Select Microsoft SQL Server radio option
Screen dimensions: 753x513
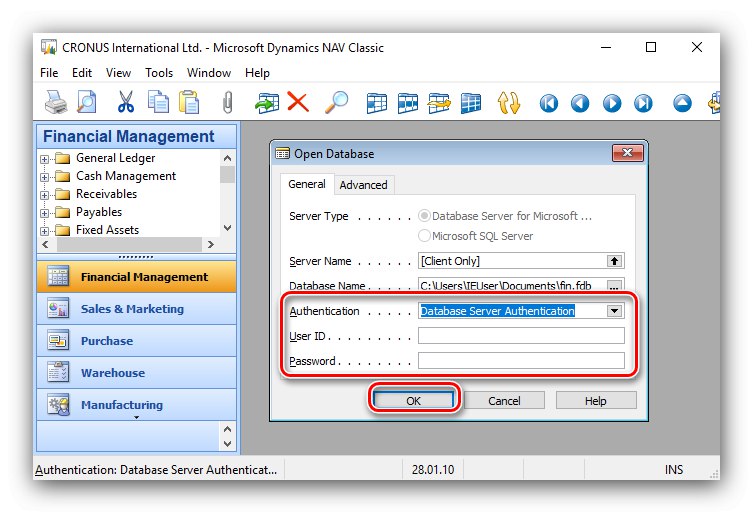tap(424, 236)
